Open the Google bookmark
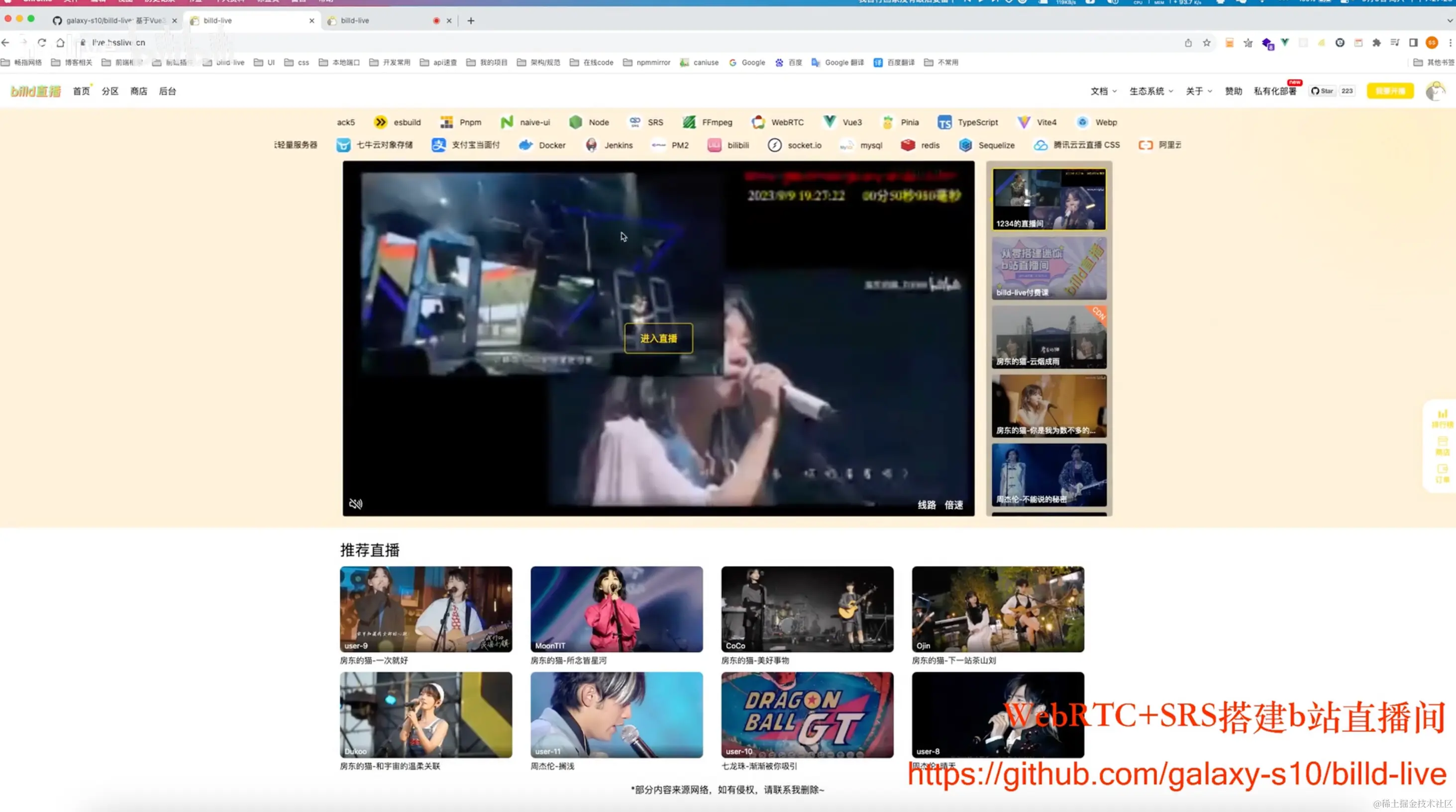Screen dimensions: 1456x812 click(x=746, y=62)
